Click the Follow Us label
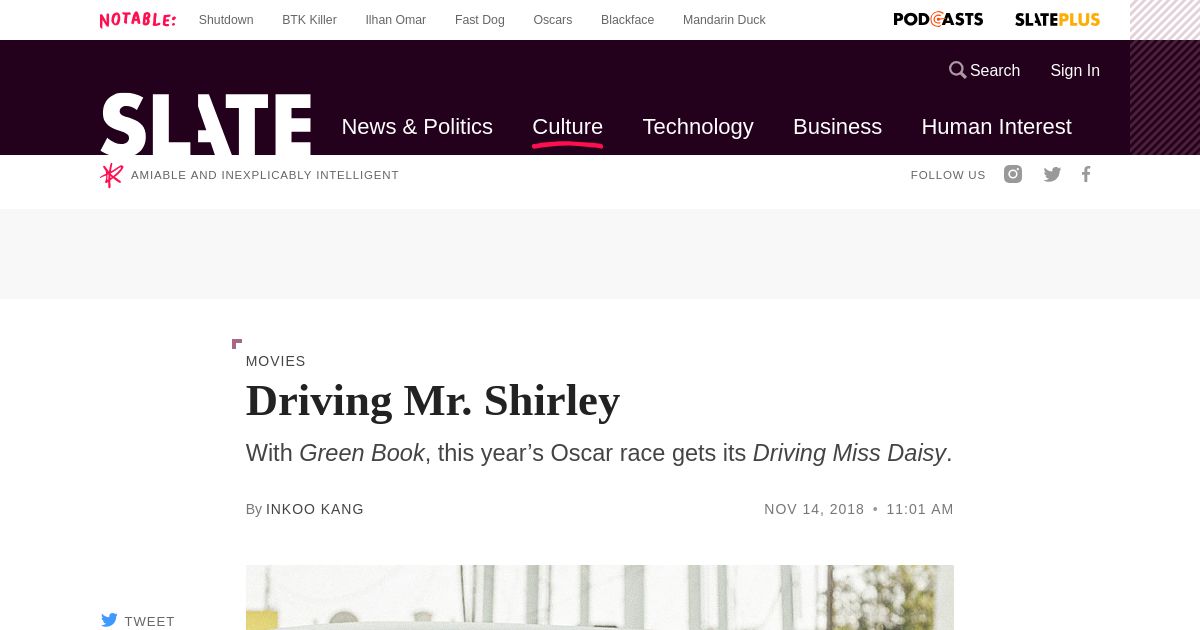The height and width of the screenshot is (630, 1200). click(x=948, y=175)
